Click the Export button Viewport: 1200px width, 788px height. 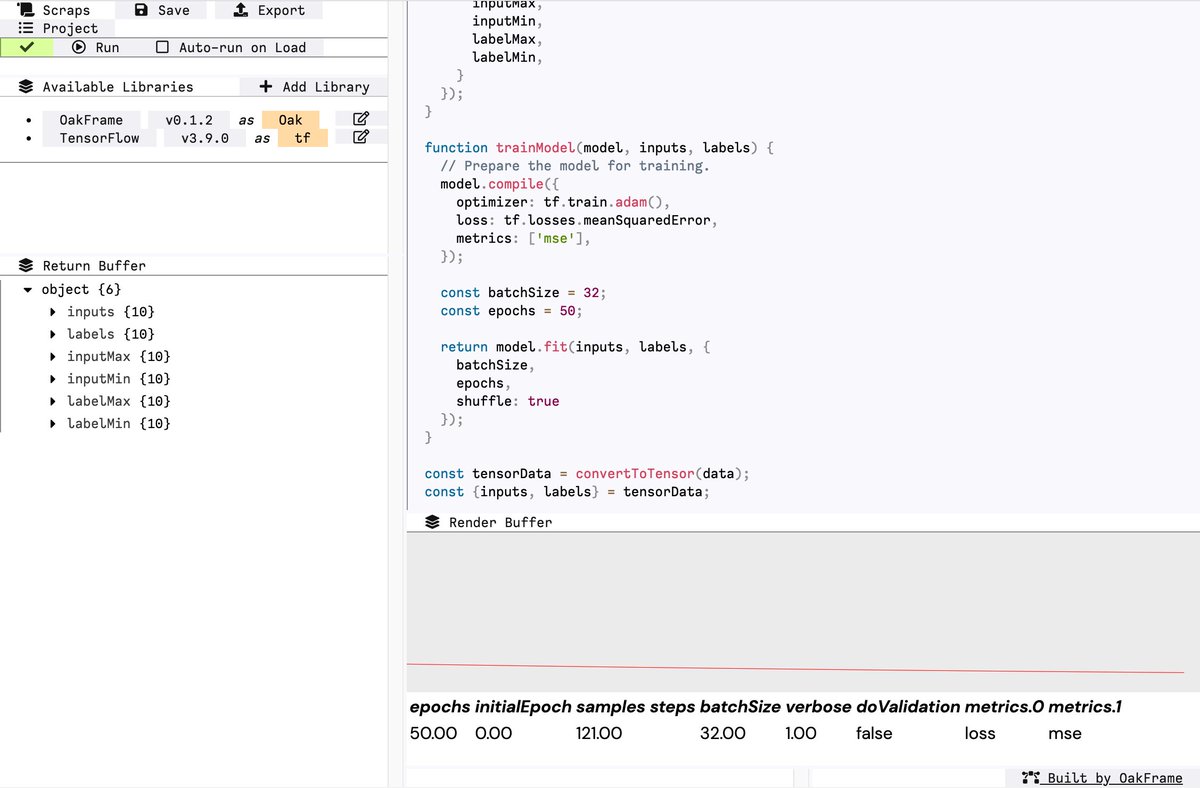tap(268, 10)
